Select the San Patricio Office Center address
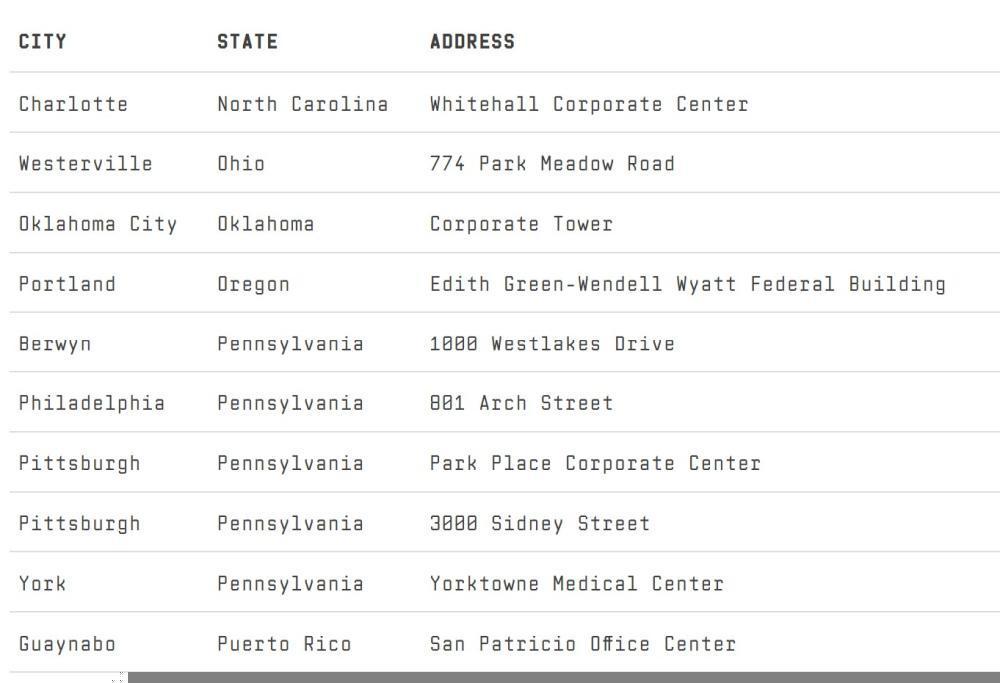1000x683 pixels. [582, 644]
